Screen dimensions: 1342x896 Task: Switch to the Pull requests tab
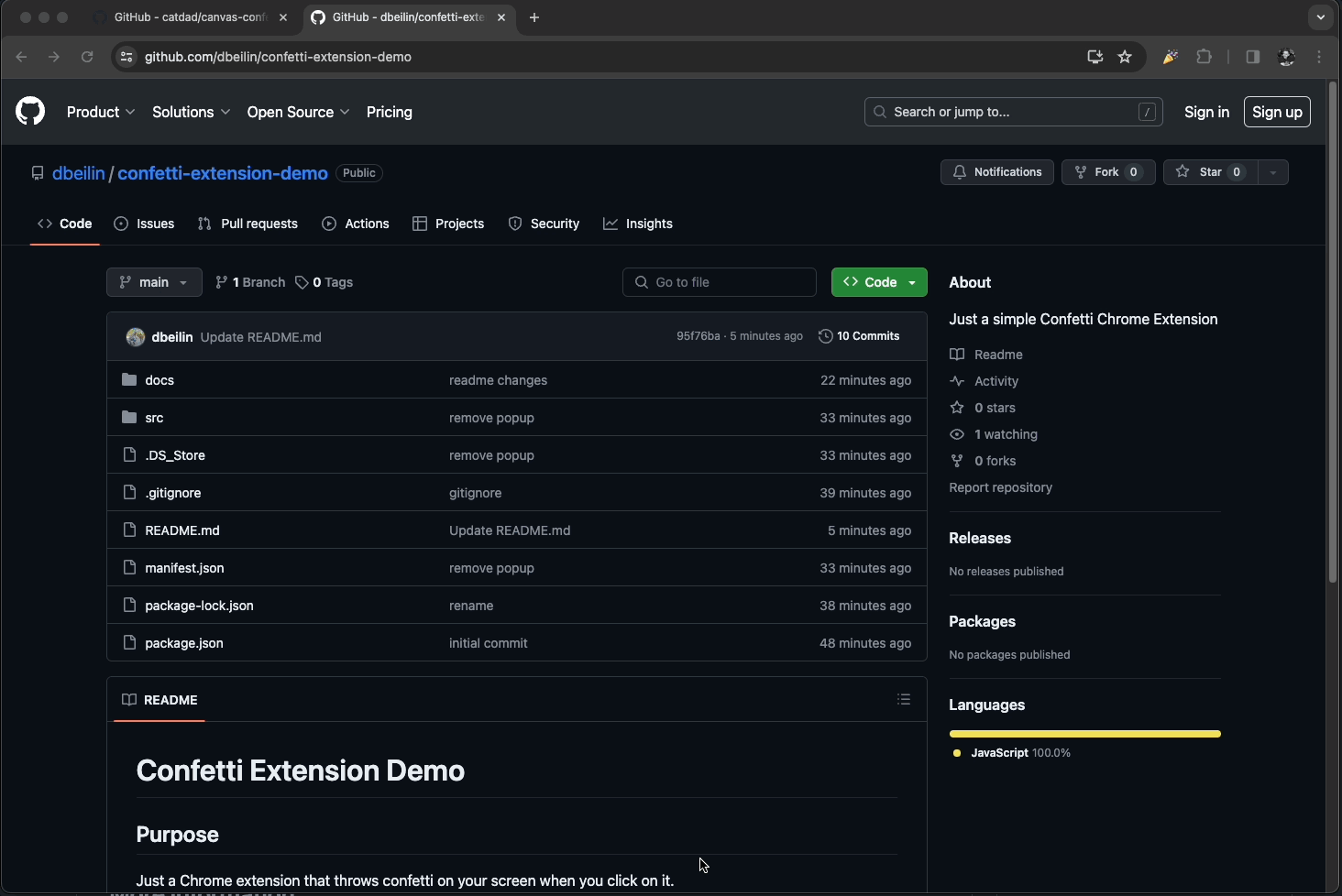tap(247, 224)
